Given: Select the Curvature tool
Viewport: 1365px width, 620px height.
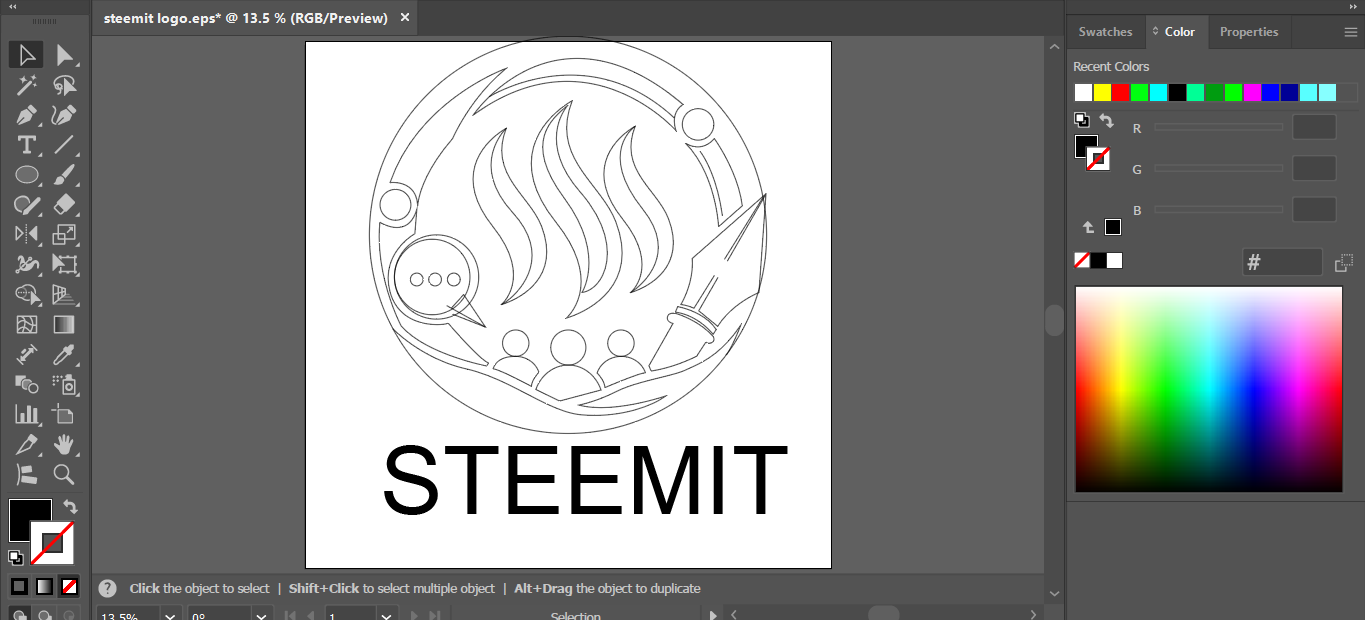Looking at the screenshot, I should click(x=65, y=115).
